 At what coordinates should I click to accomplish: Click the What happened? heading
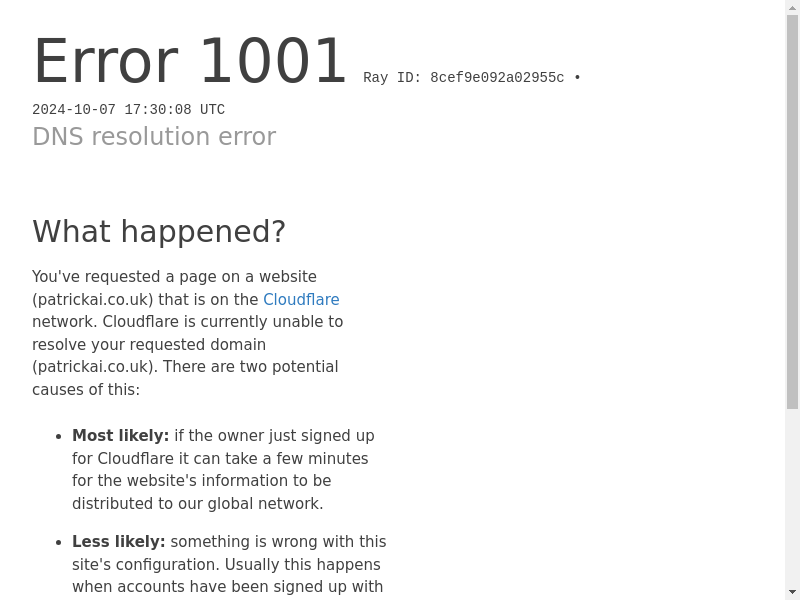tap(159, 231)
